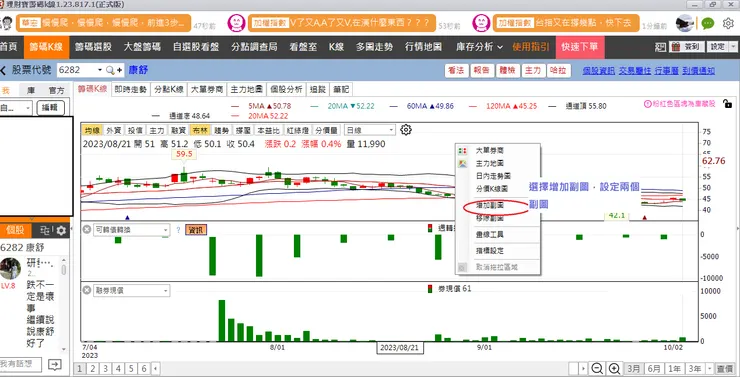Open the 個股資訊 link
The width and height of the screenshot is (740, 377).
(x=598, y=71)
